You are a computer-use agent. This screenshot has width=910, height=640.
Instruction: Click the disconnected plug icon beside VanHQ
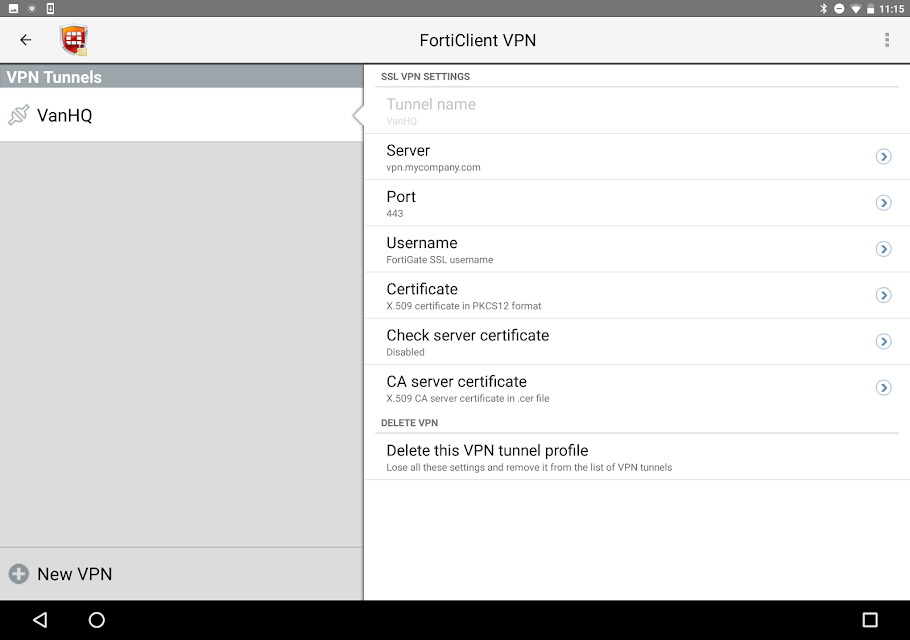[x=19, y=115]
